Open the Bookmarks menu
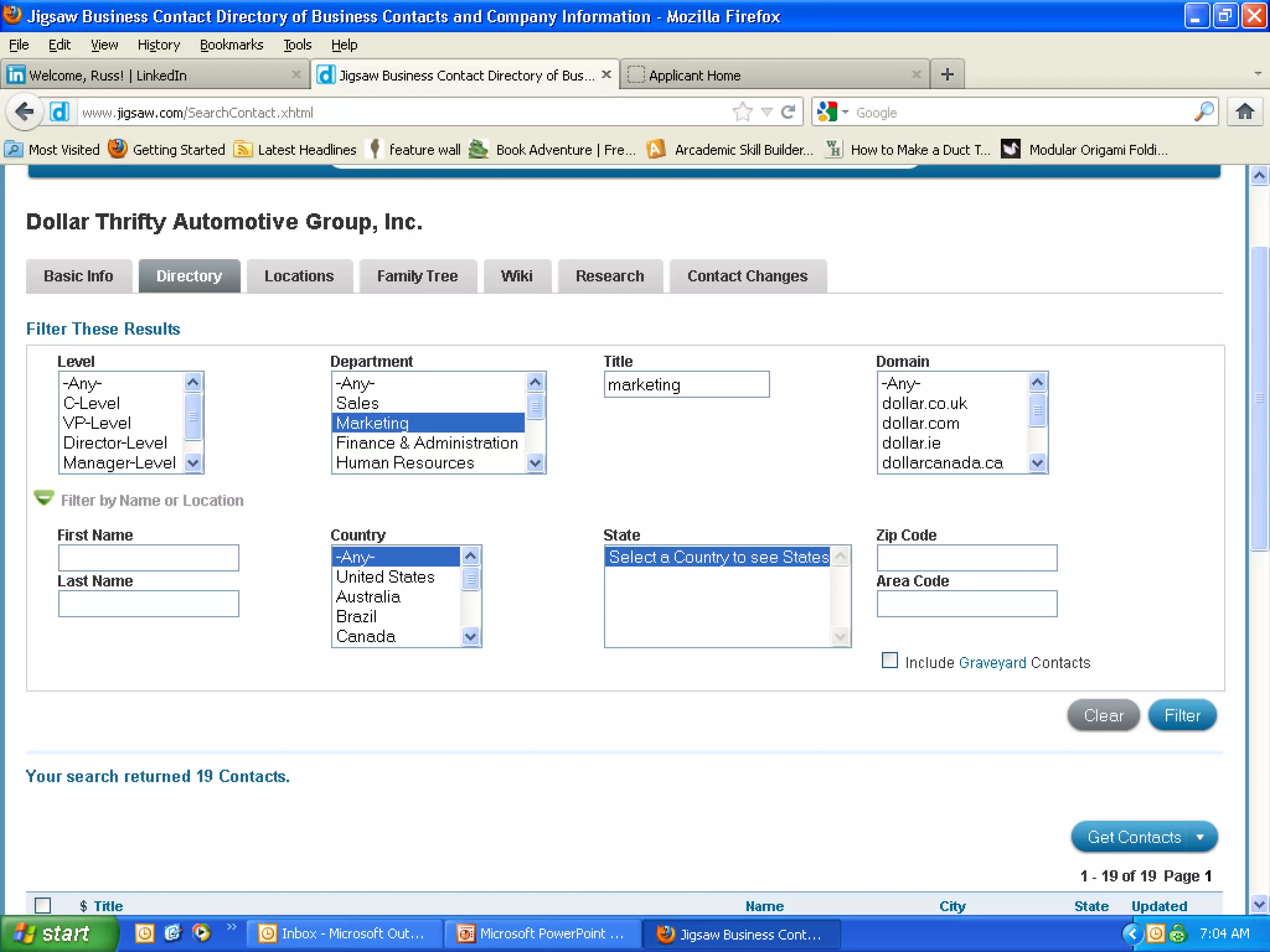1270x952 pixels. [x=231, y=45]
